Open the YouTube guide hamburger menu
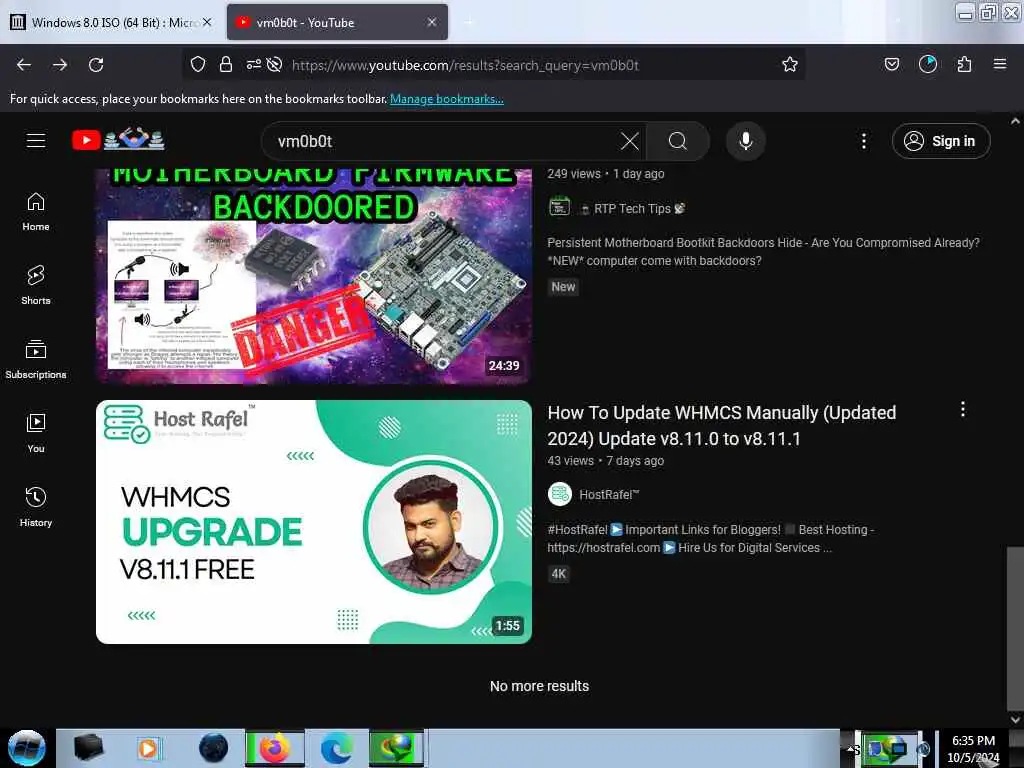The height and width of the screenshot is (768, 1024). click(x=36, y=140)
